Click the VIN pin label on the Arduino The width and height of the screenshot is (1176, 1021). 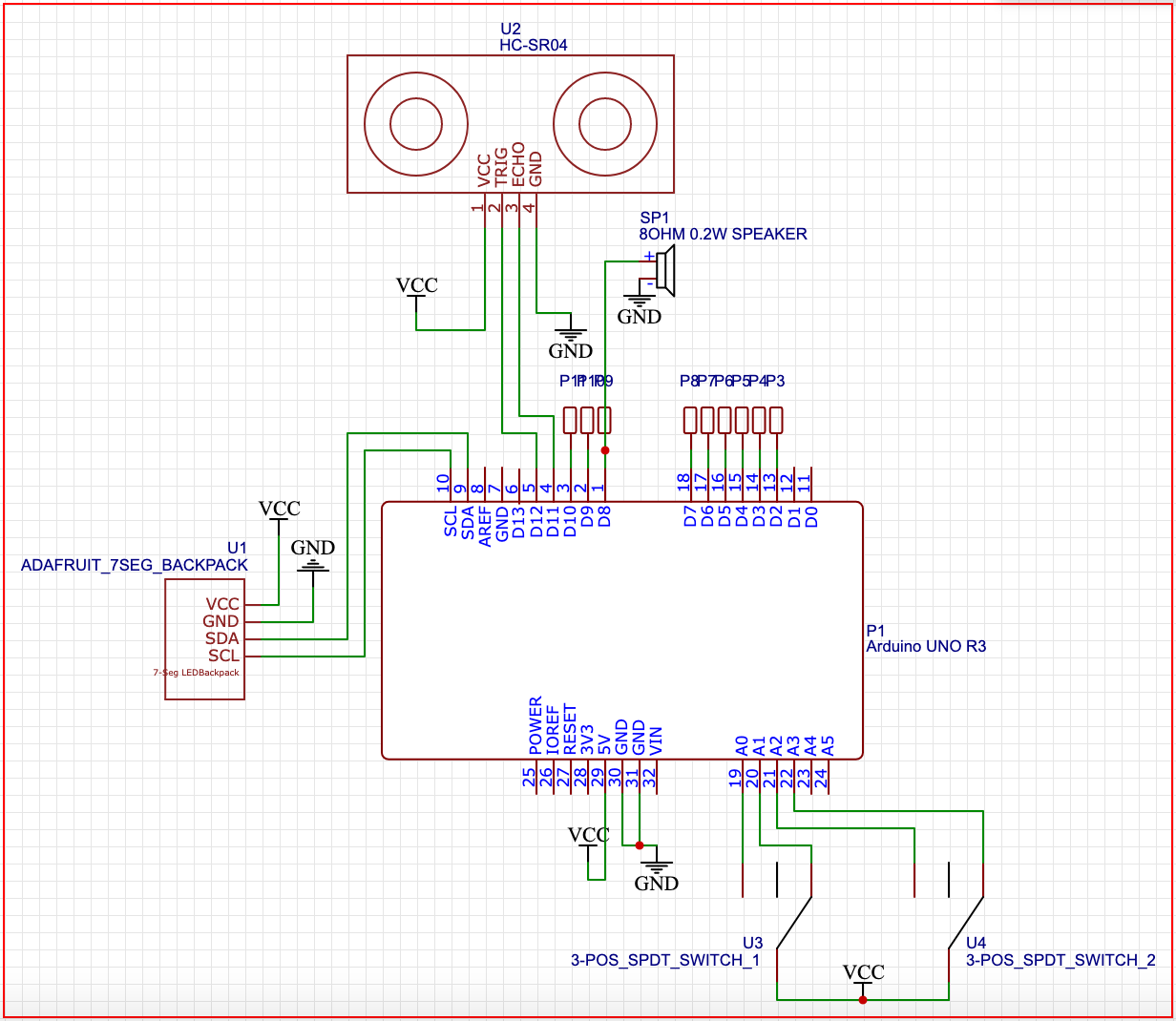(656, 741)
